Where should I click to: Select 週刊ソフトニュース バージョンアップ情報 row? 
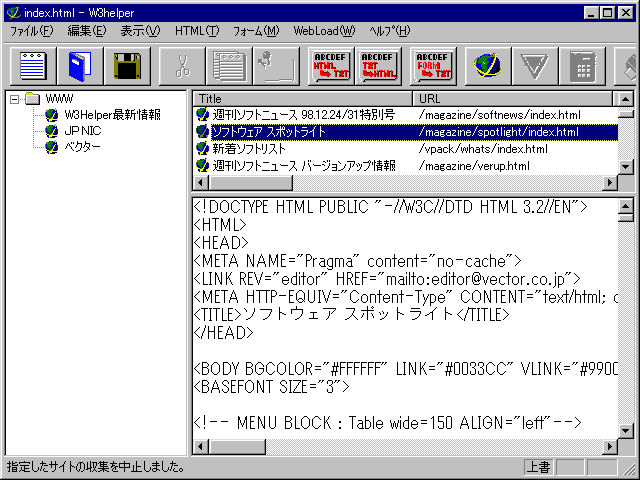tap(406, 166)
